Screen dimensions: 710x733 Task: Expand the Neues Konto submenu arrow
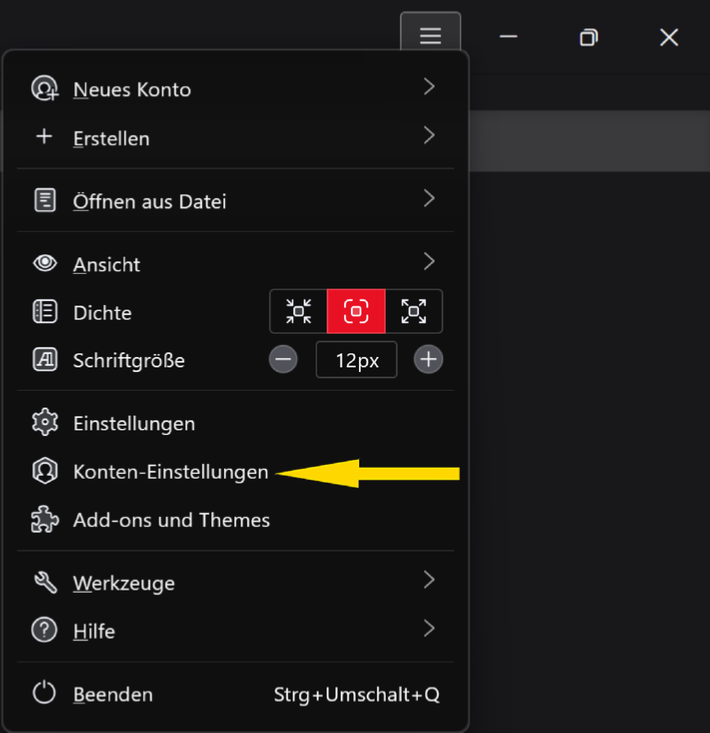point(429,88)
